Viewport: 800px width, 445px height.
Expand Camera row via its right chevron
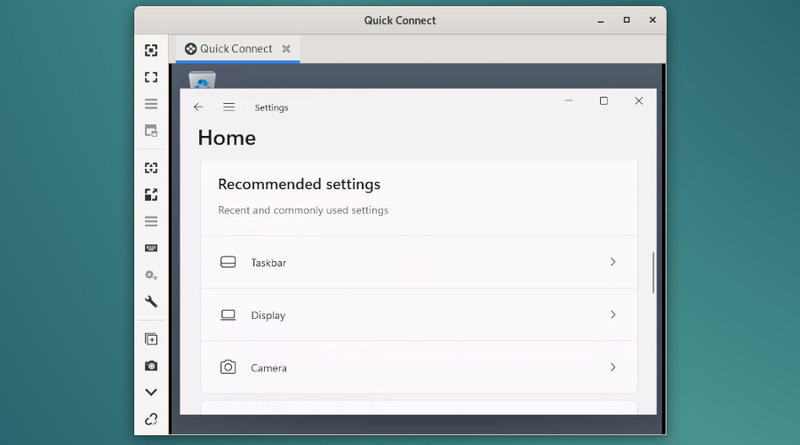tap(613, 367)
